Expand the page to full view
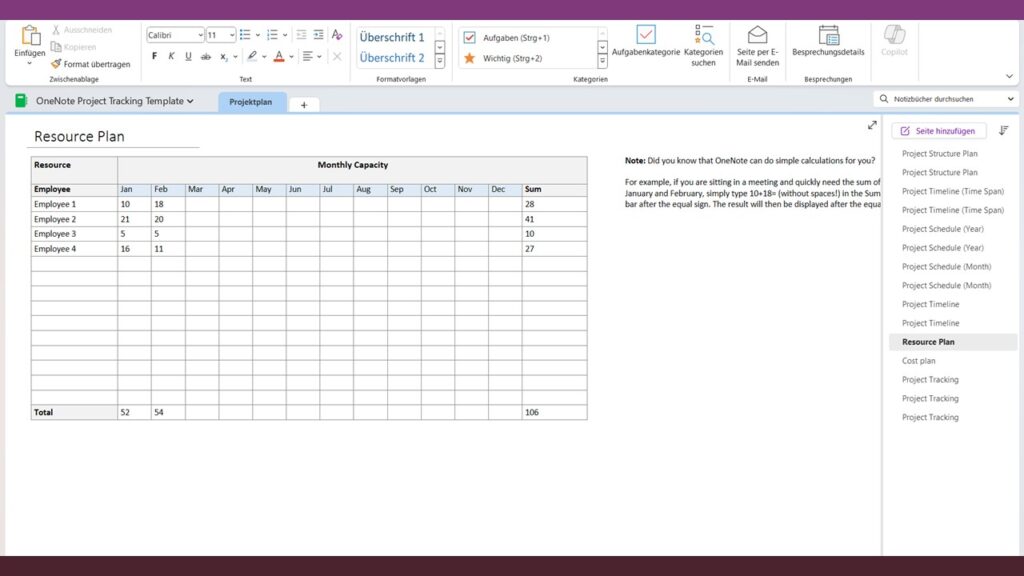 [x=872, y=125]
